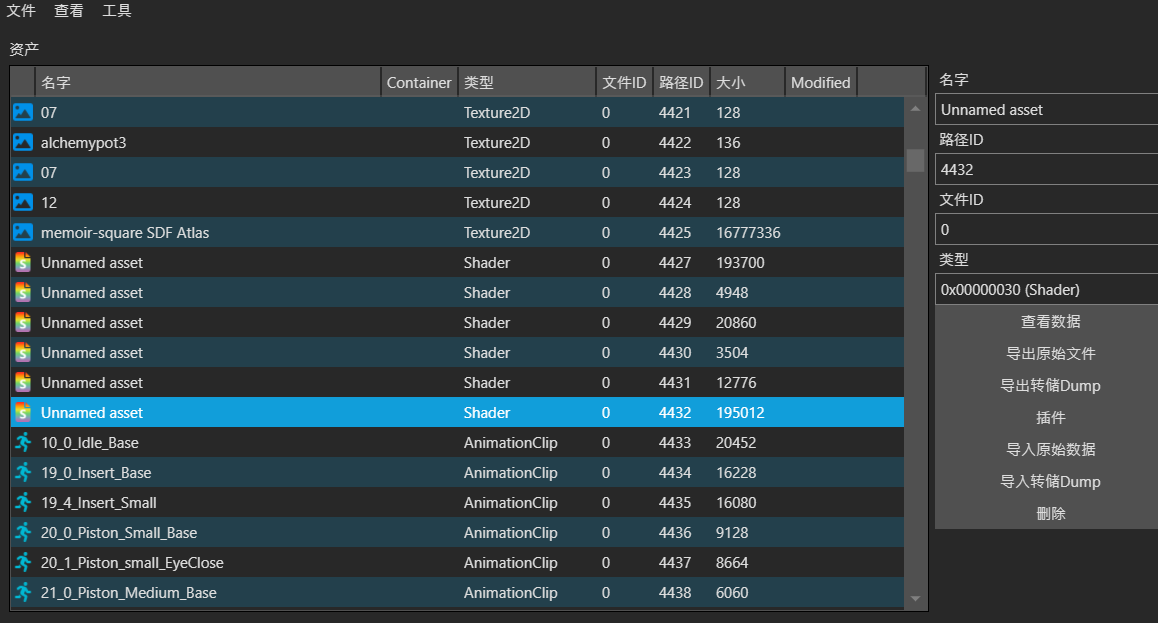Open the 查看 menu

click(x=69, y=11)
